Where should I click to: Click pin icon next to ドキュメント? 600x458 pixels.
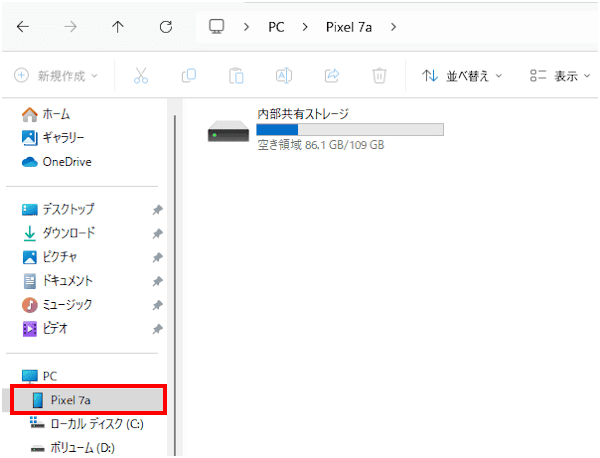[157, 281]
